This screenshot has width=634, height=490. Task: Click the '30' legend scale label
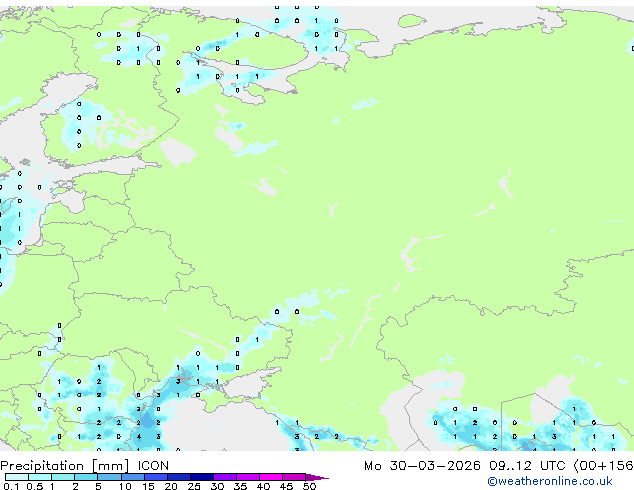coord(217,486)
